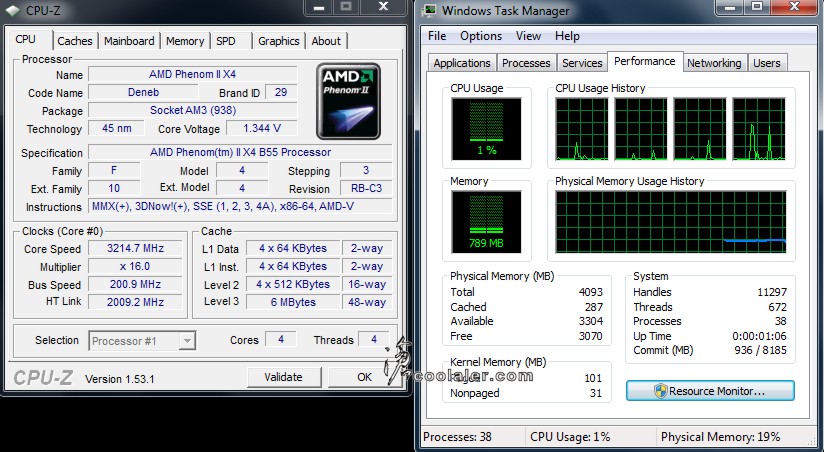Viewport: 824px width, 452px height.
Task: Maximize the Windows Task Manager window
Action: click(x=757, y=7)
